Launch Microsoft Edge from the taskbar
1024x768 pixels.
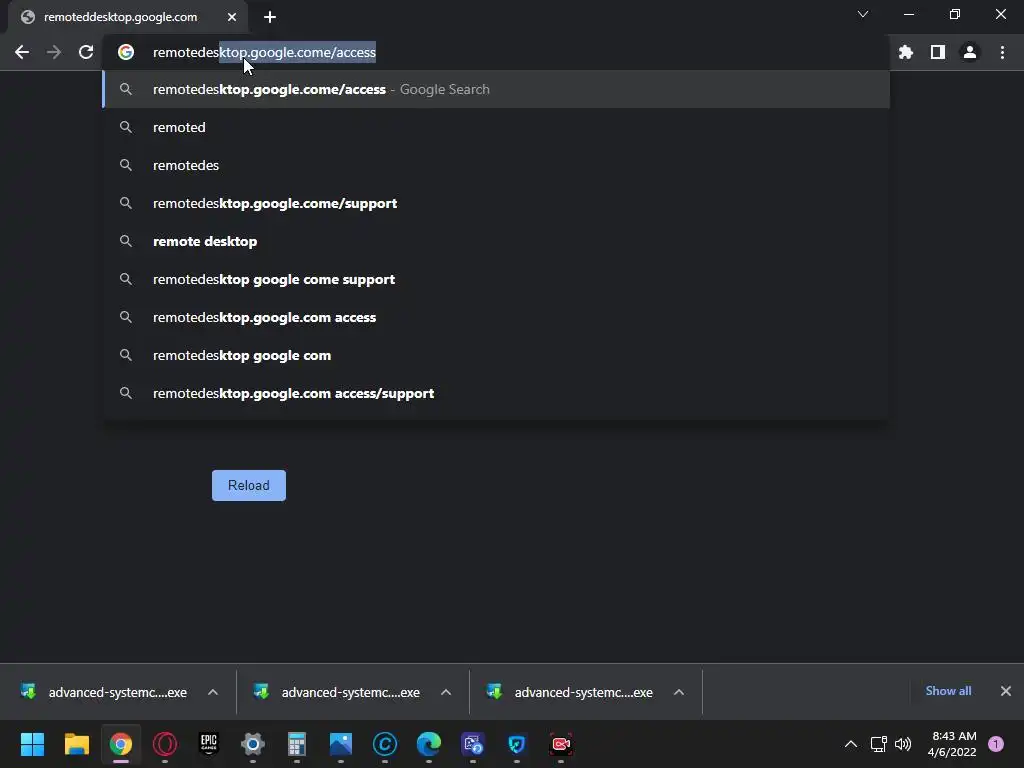tap(429, 744)
